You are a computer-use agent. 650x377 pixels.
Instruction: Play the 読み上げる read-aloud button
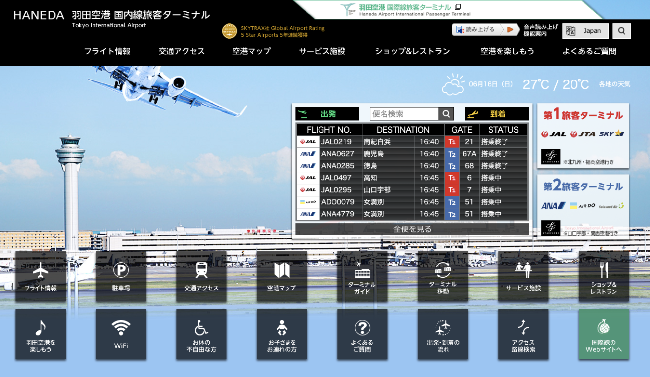coord(485,30)
